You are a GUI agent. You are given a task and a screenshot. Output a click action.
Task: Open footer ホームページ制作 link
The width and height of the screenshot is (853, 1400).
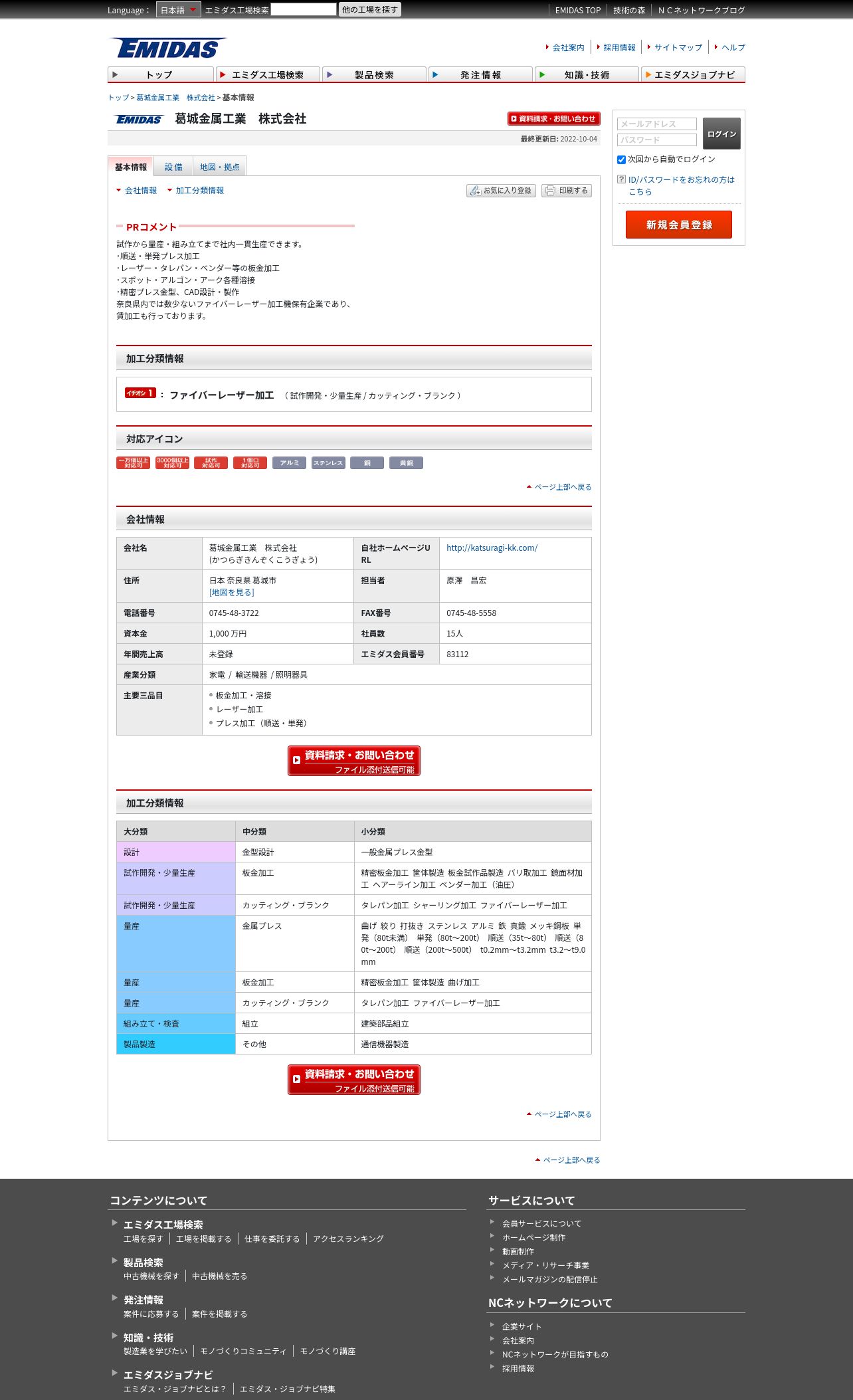pos(533,1238)
